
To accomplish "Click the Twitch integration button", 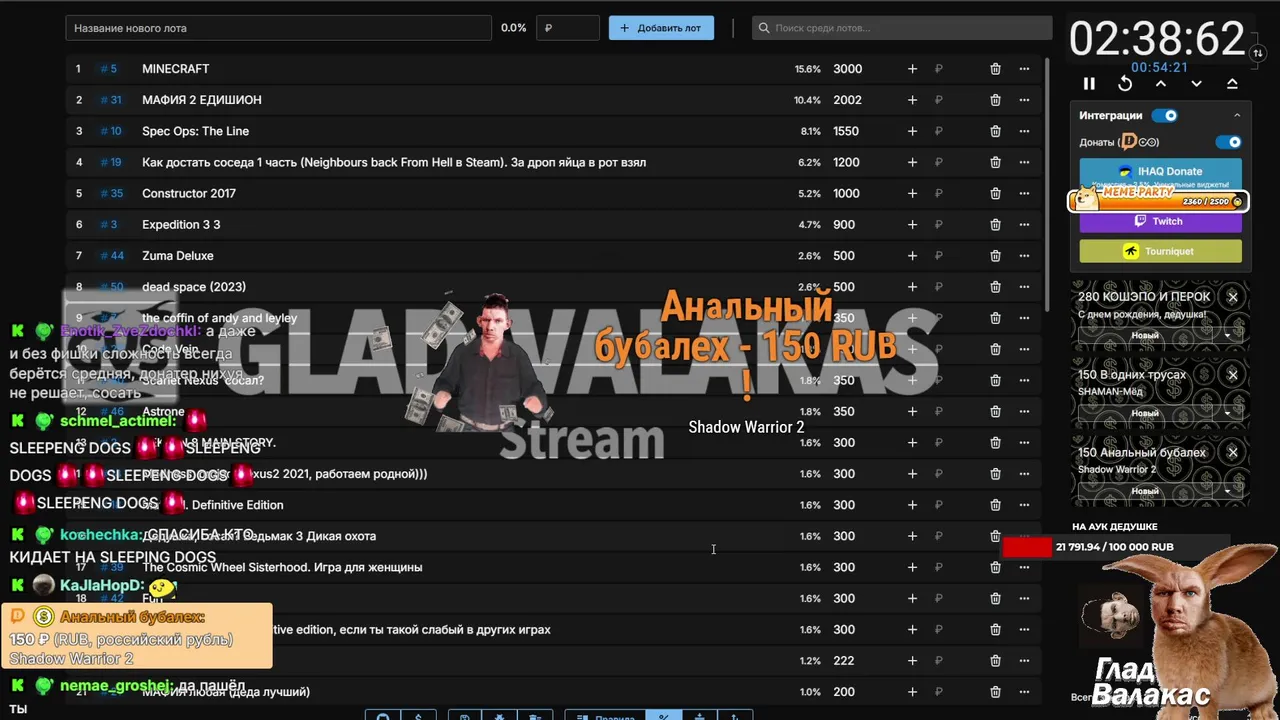I will [x=1160, y=222].
